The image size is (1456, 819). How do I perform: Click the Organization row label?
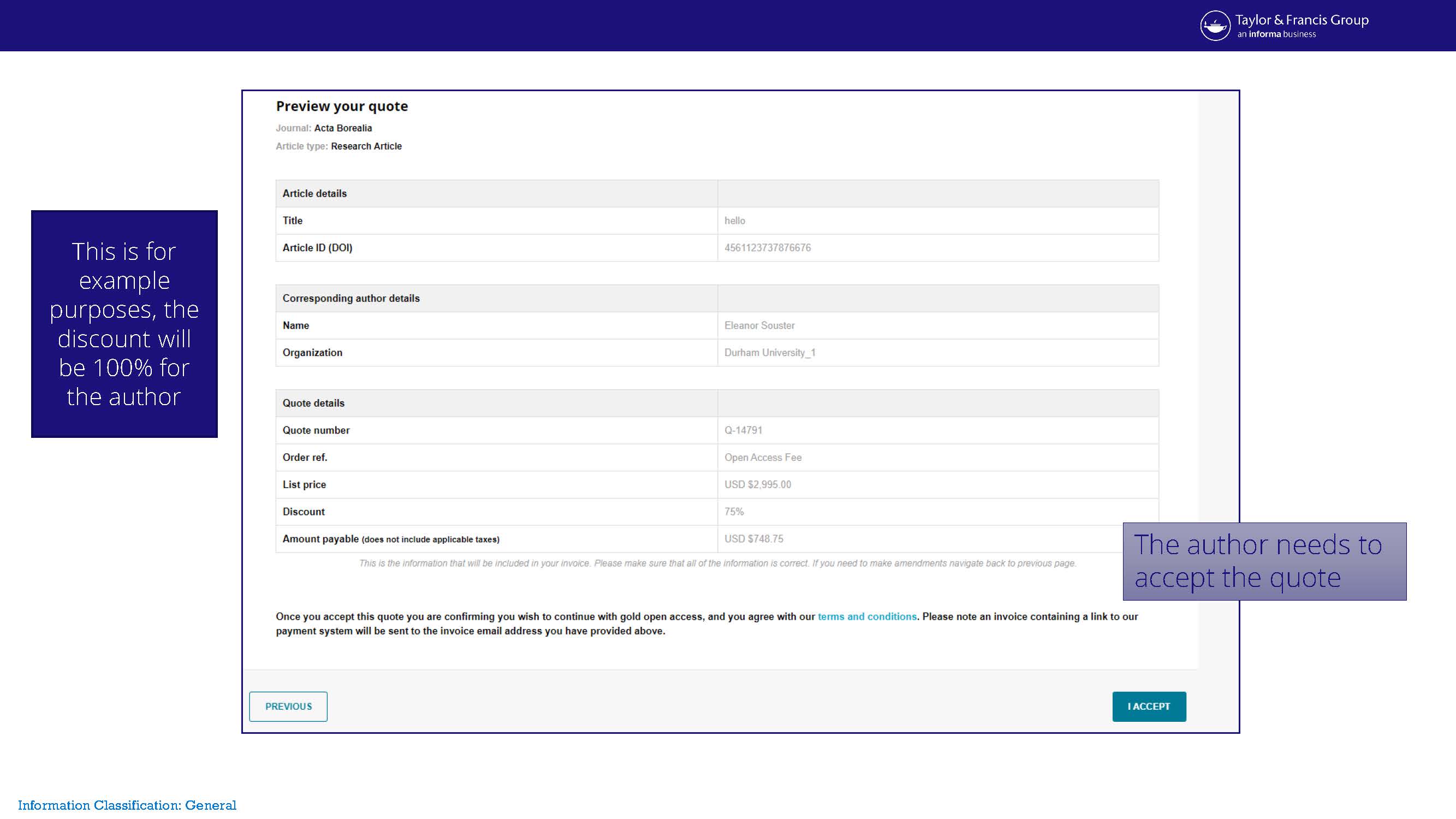tap(313, 353)
